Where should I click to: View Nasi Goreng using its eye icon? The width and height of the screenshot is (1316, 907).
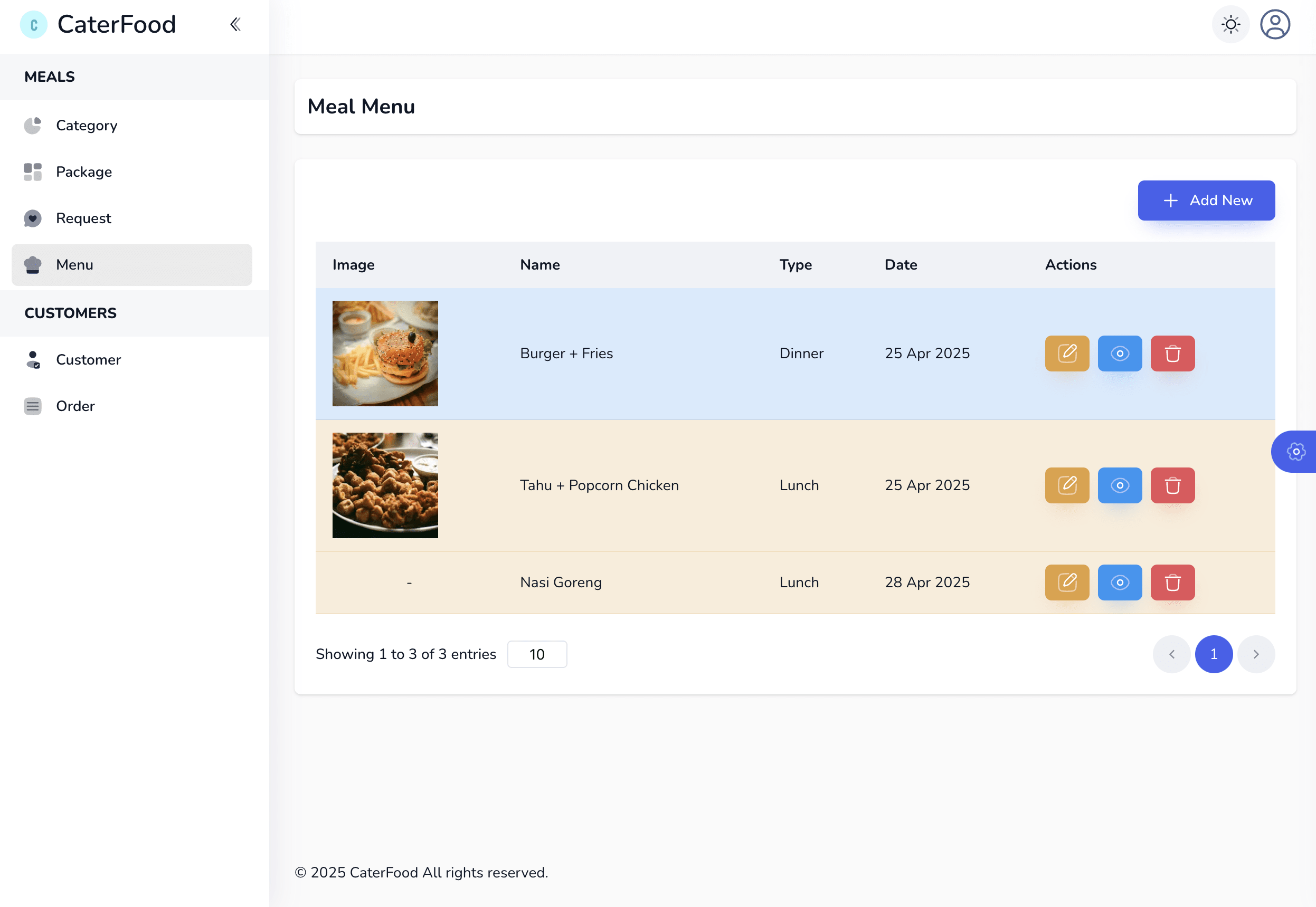[x=1120, y=582]
